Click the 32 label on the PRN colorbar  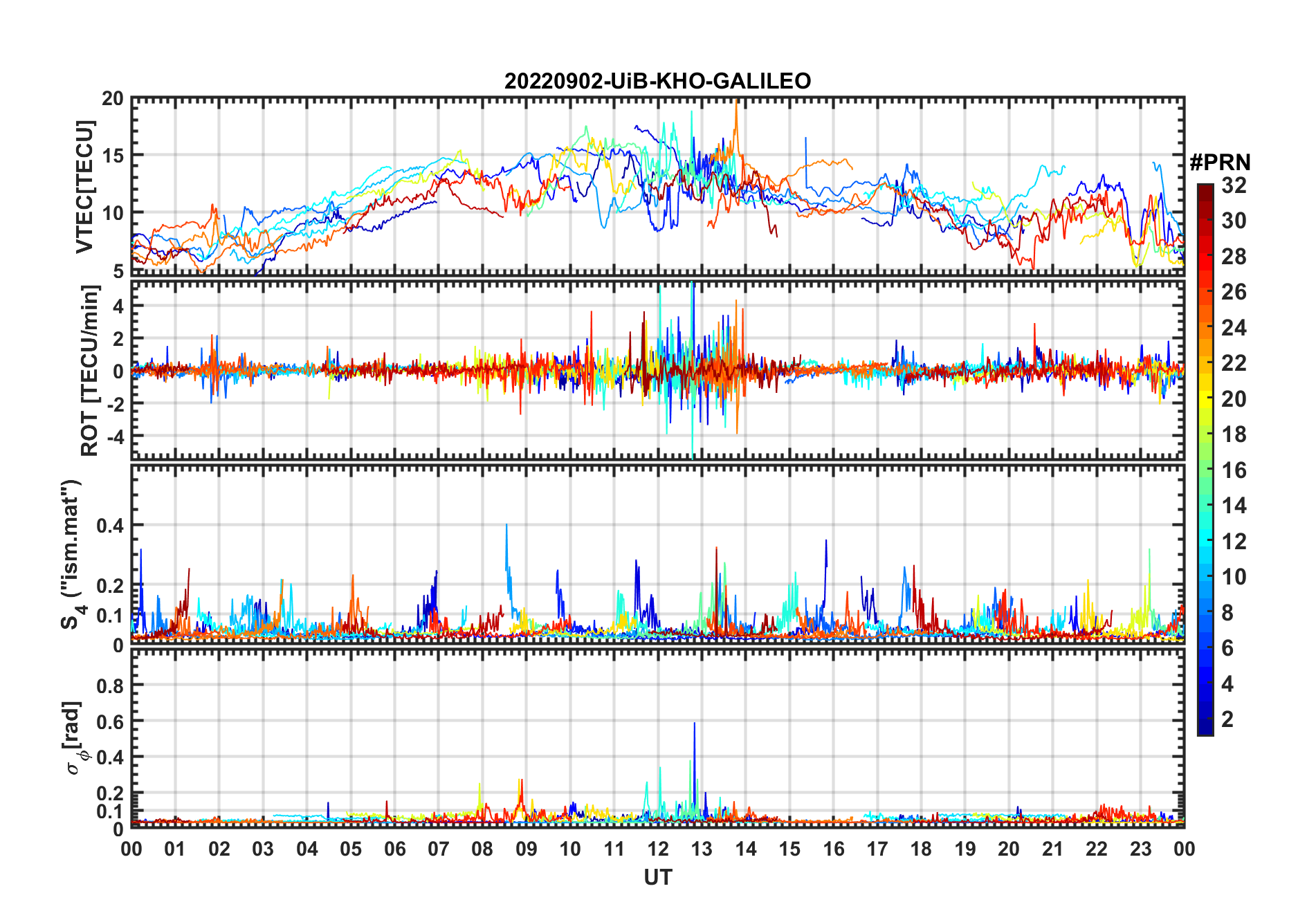(1234, 185)
